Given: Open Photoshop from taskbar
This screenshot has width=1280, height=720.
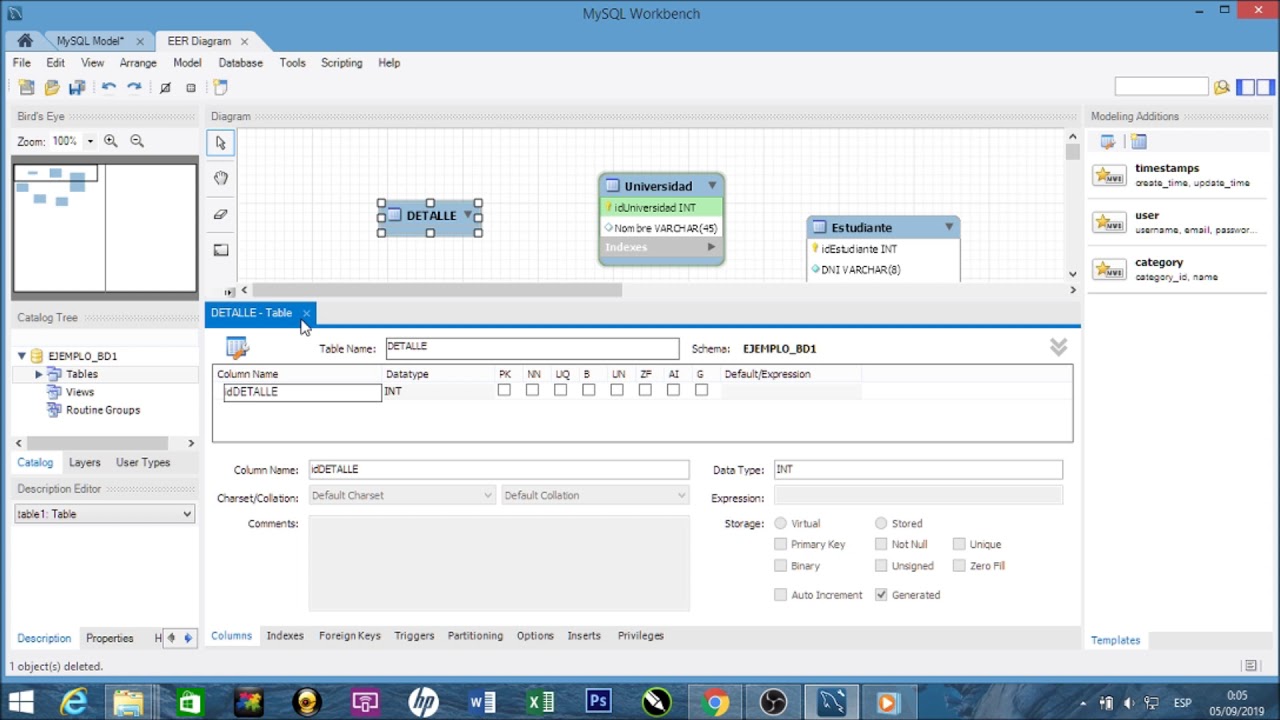Looking at the screenshot, I should click(598, 703).
